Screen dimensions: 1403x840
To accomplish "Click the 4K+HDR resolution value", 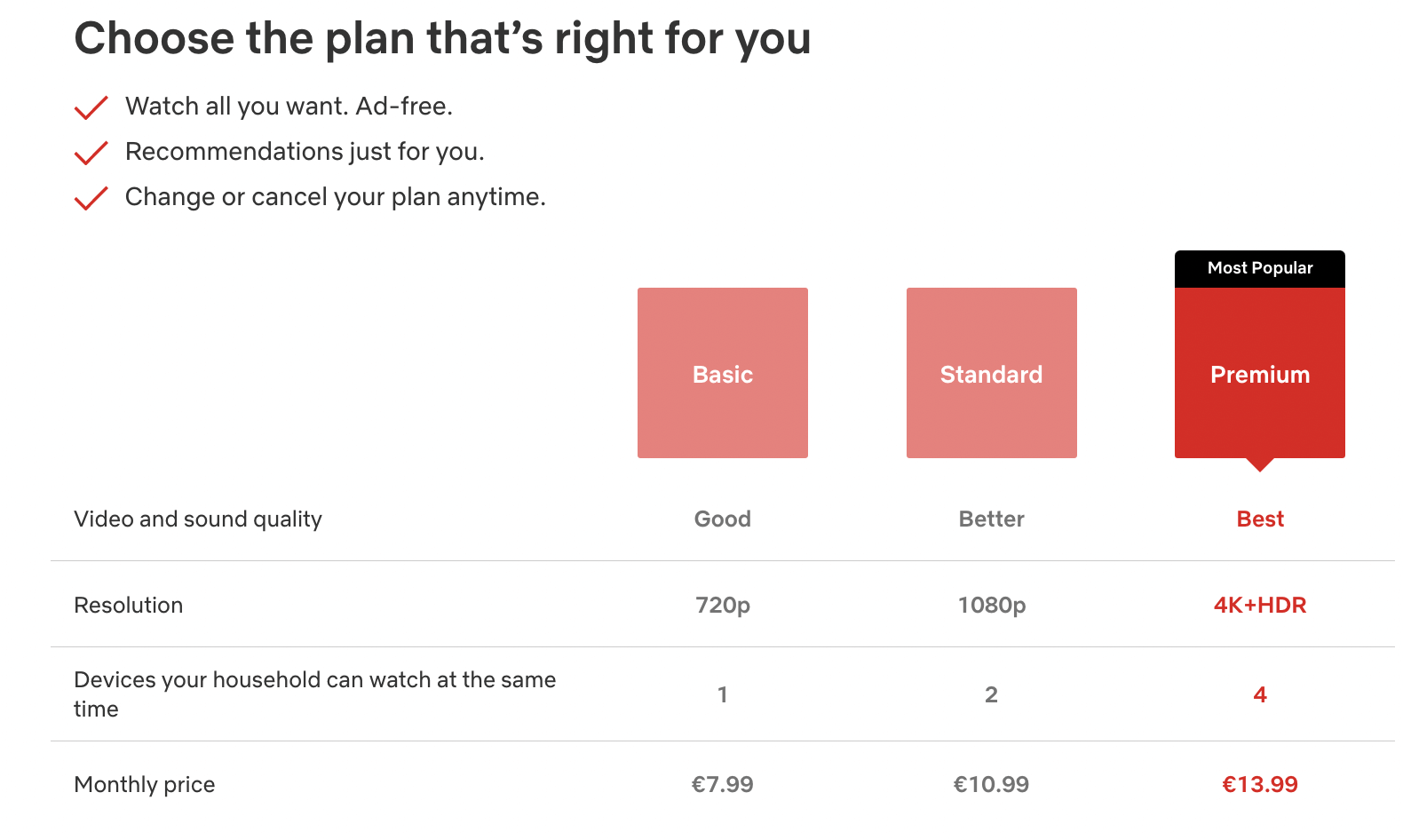I will point(1260,605).
